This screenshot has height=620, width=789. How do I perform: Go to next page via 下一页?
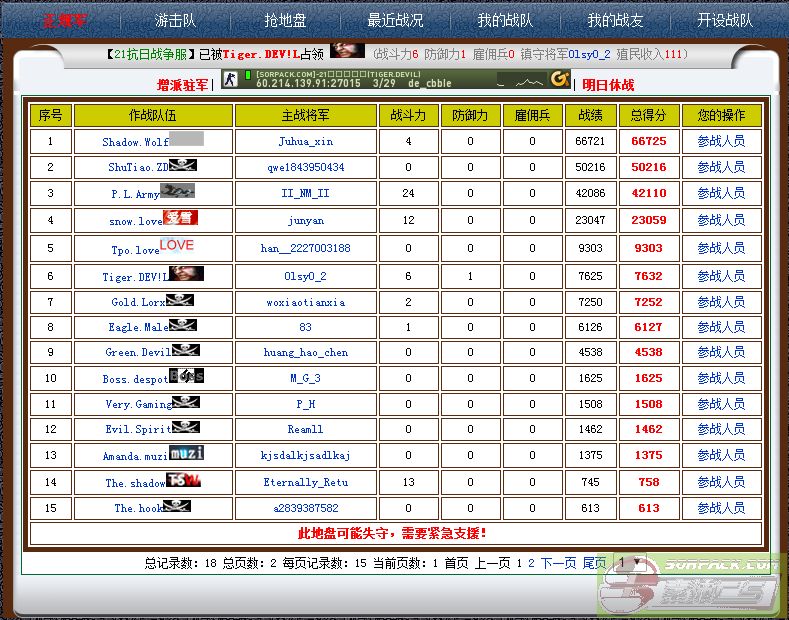[559, 564]
